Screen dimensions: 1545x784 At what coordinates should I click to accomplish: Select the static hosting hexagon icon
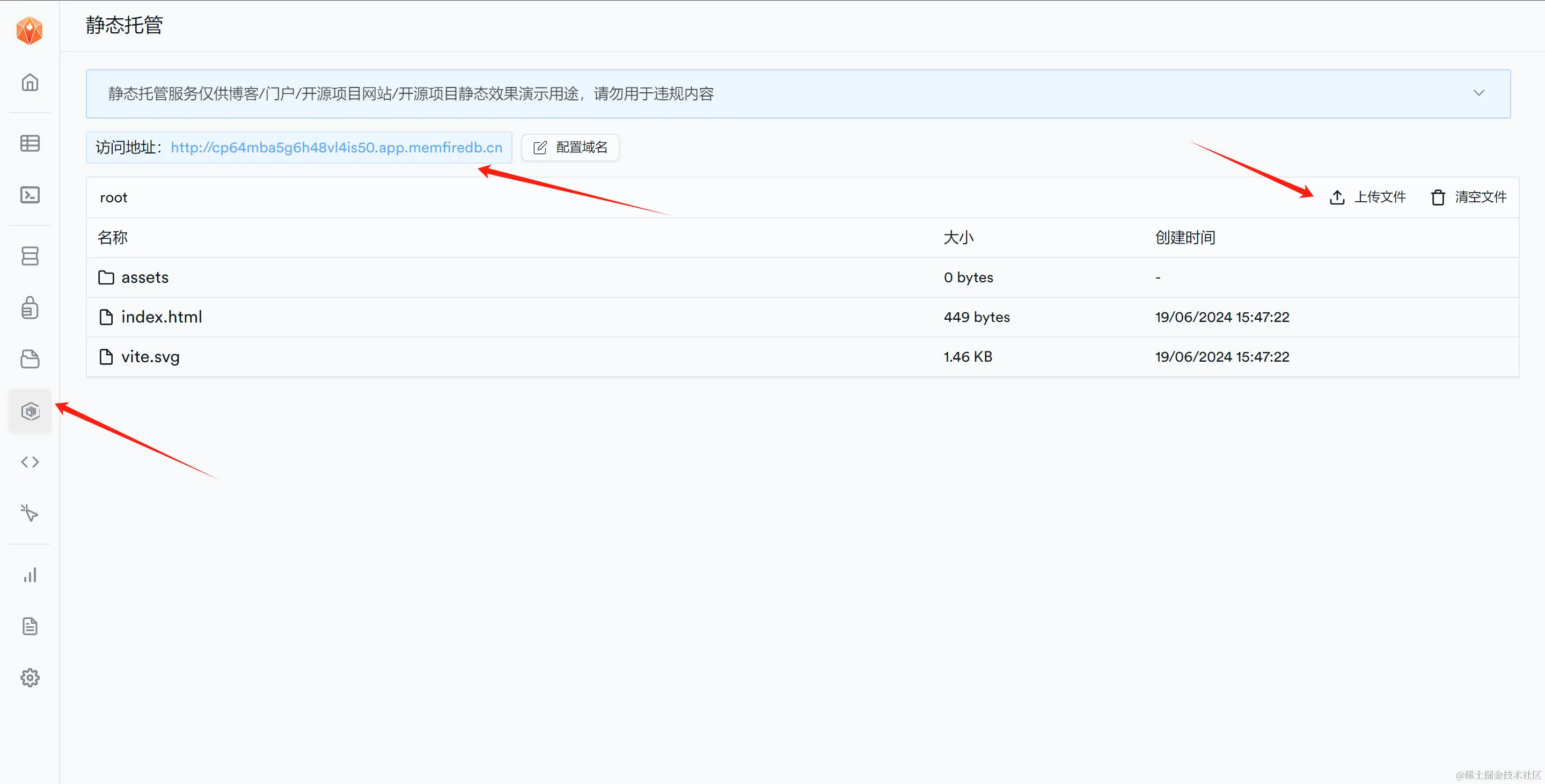coord(30,411)
